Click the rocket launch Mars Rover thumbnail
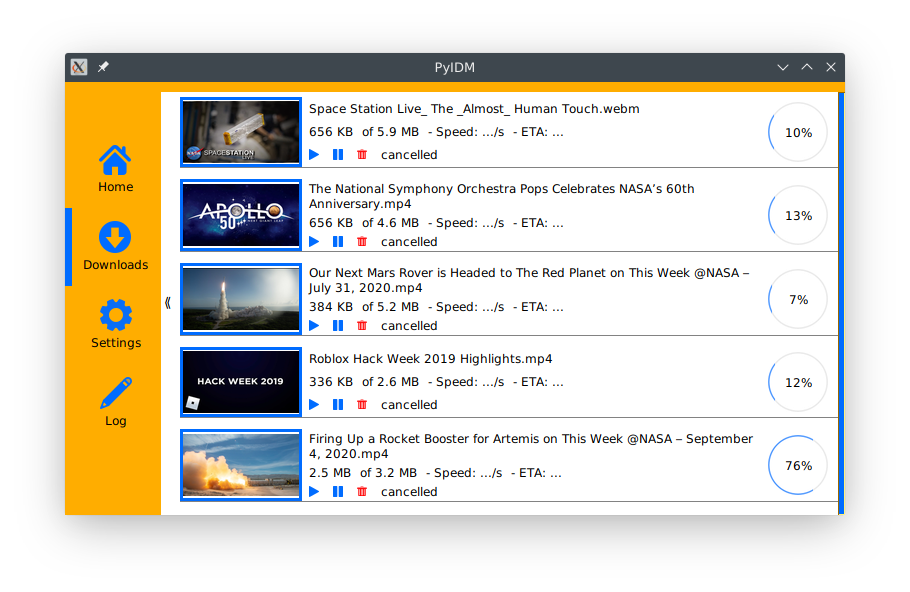Viewport: 910px width, 592px height. tap(241, 299)
